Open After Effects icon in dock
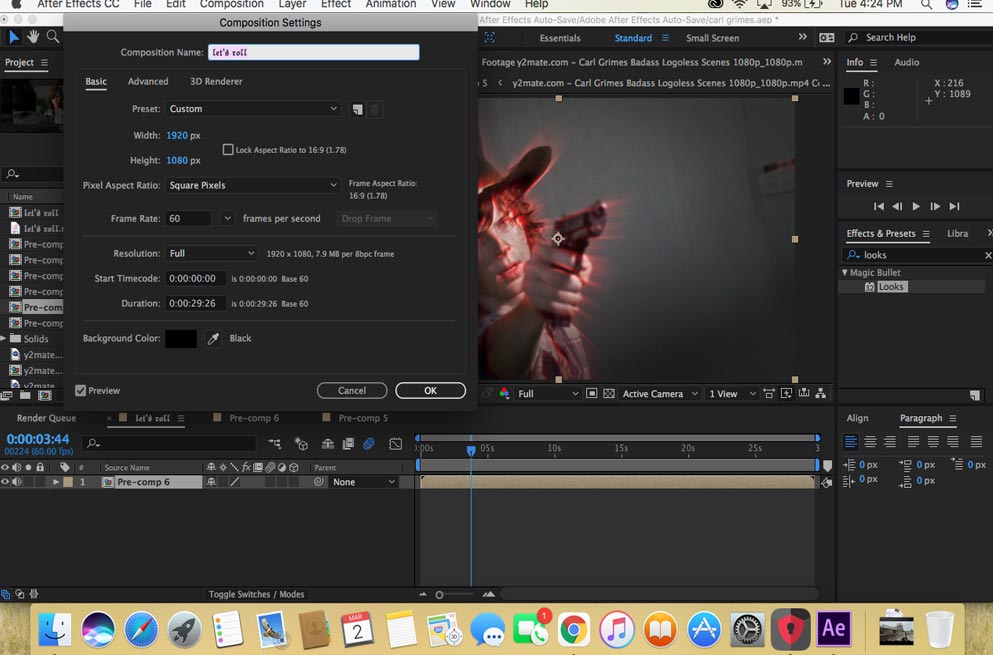 coord(833,628)
